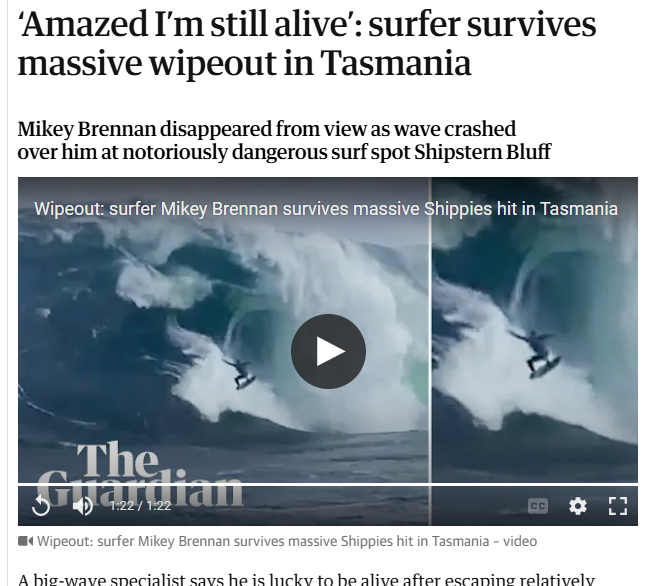Mute the video volume
This screenshot has height=586, width=672.
83,506
